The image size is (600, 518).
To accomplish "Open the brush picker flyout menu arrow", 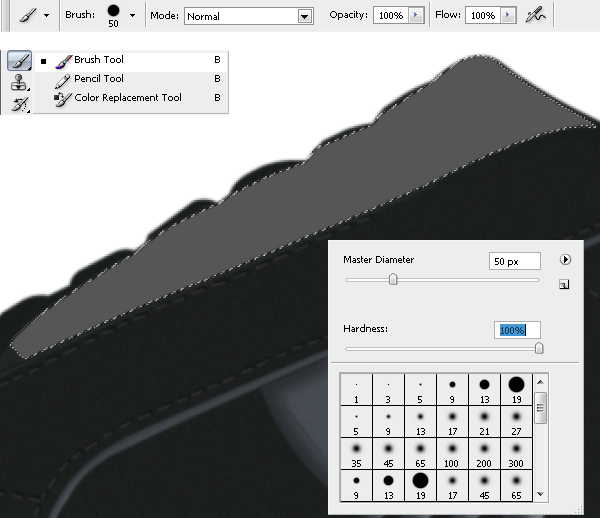I will [565, 260].
